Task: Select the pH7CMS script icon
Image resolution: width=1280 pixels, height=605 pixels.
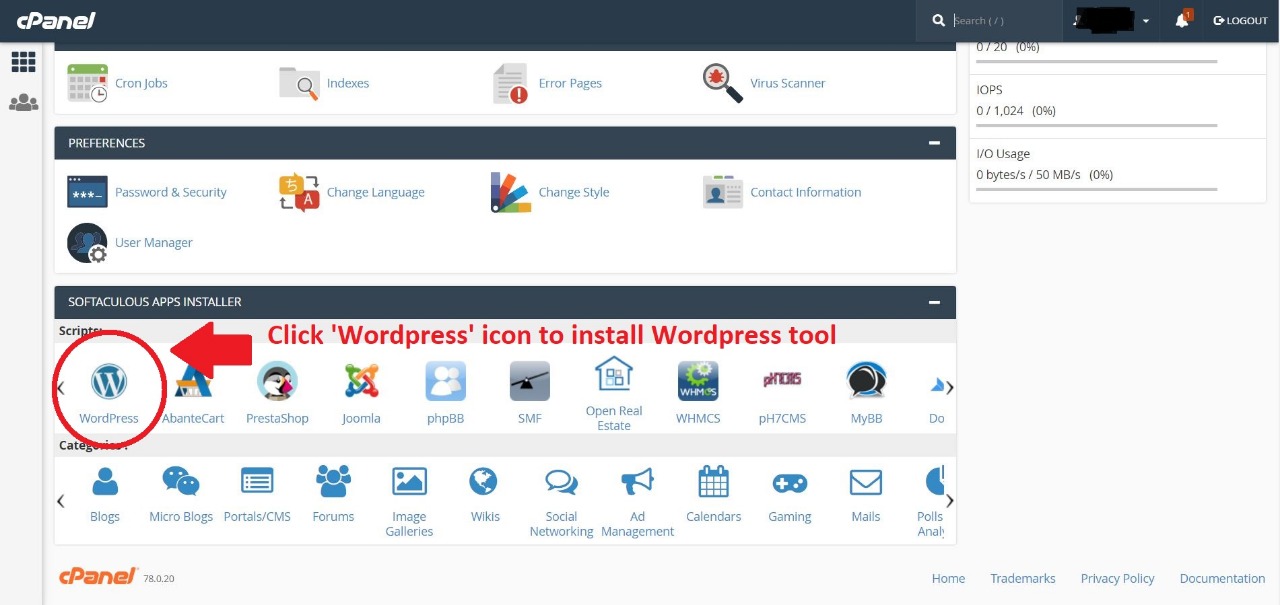Action: [782, 381]
